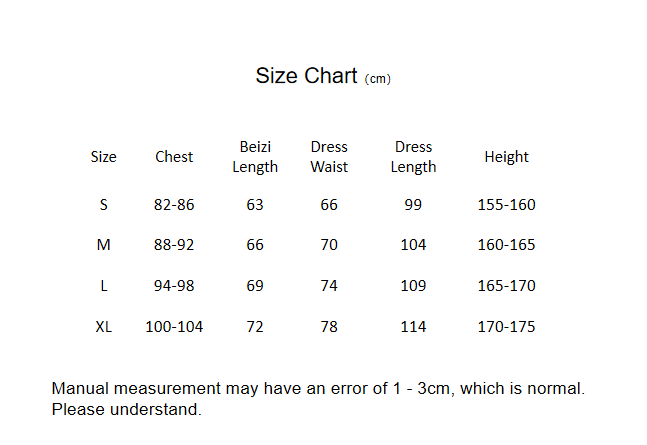Click the height range 155-160
The width and height of the screenshot is (647, 445).
(506, 205)
